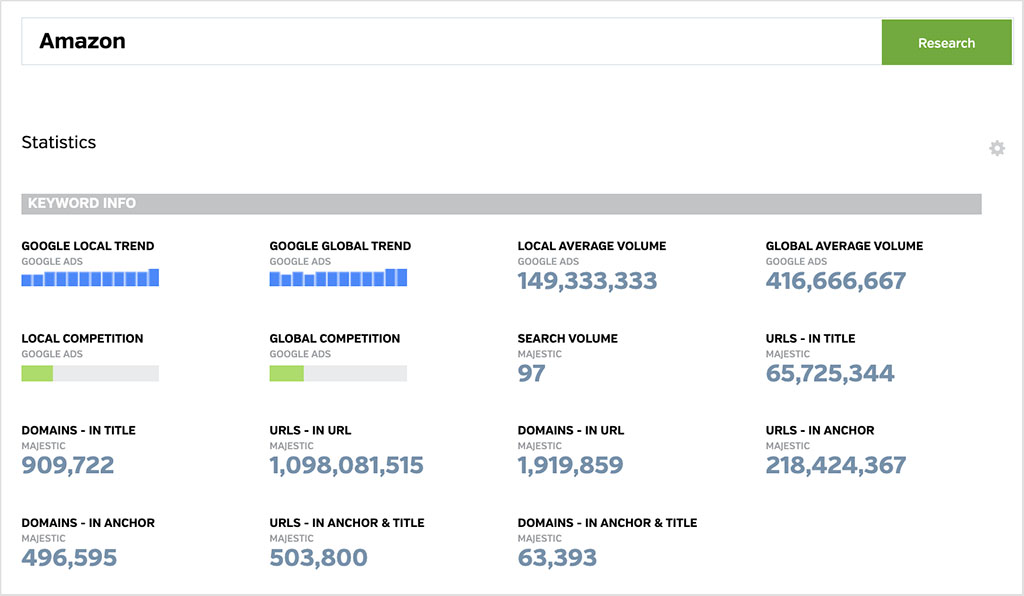Screen dimensions: 1024x596
Task: Click the Statistics heading
Action: [x=58, y=142]
